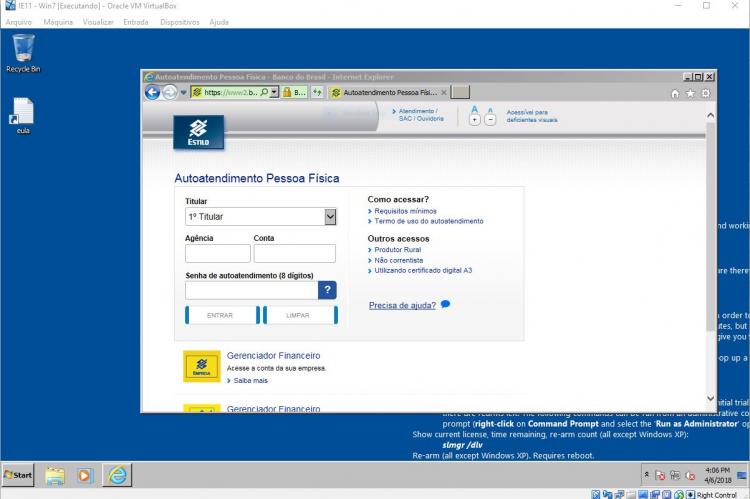750x499 pixels.
Task: Click the Conta input field
Action: click(295, 254)
